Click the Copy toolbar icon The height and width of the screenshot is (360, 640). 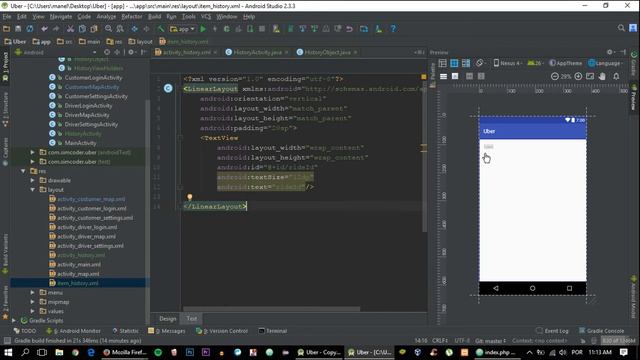[x=82, y=29]
